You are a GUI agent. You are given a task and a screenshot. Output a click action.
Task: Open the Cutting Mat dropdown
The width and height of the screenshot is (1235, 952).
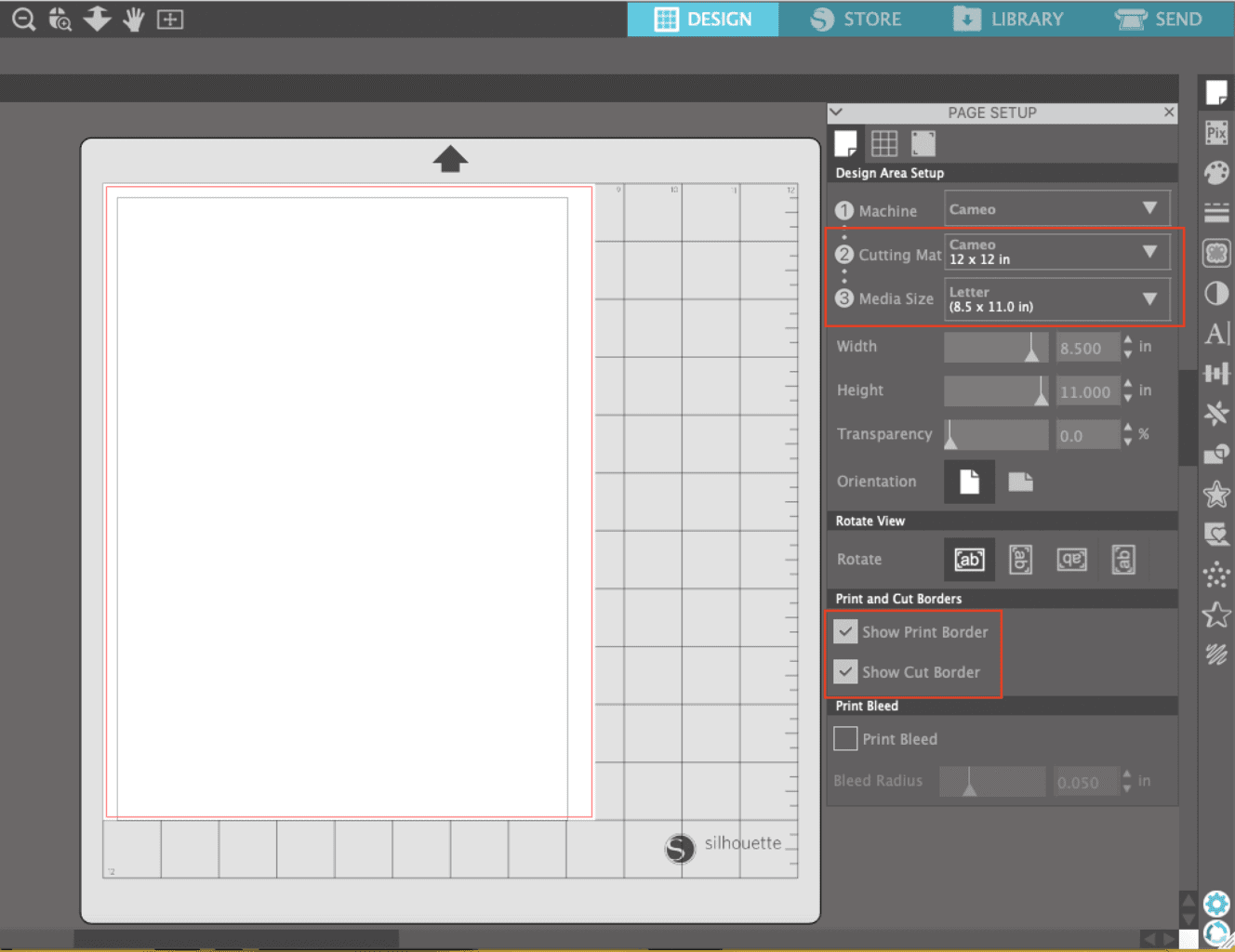[x=1056, y=252]
